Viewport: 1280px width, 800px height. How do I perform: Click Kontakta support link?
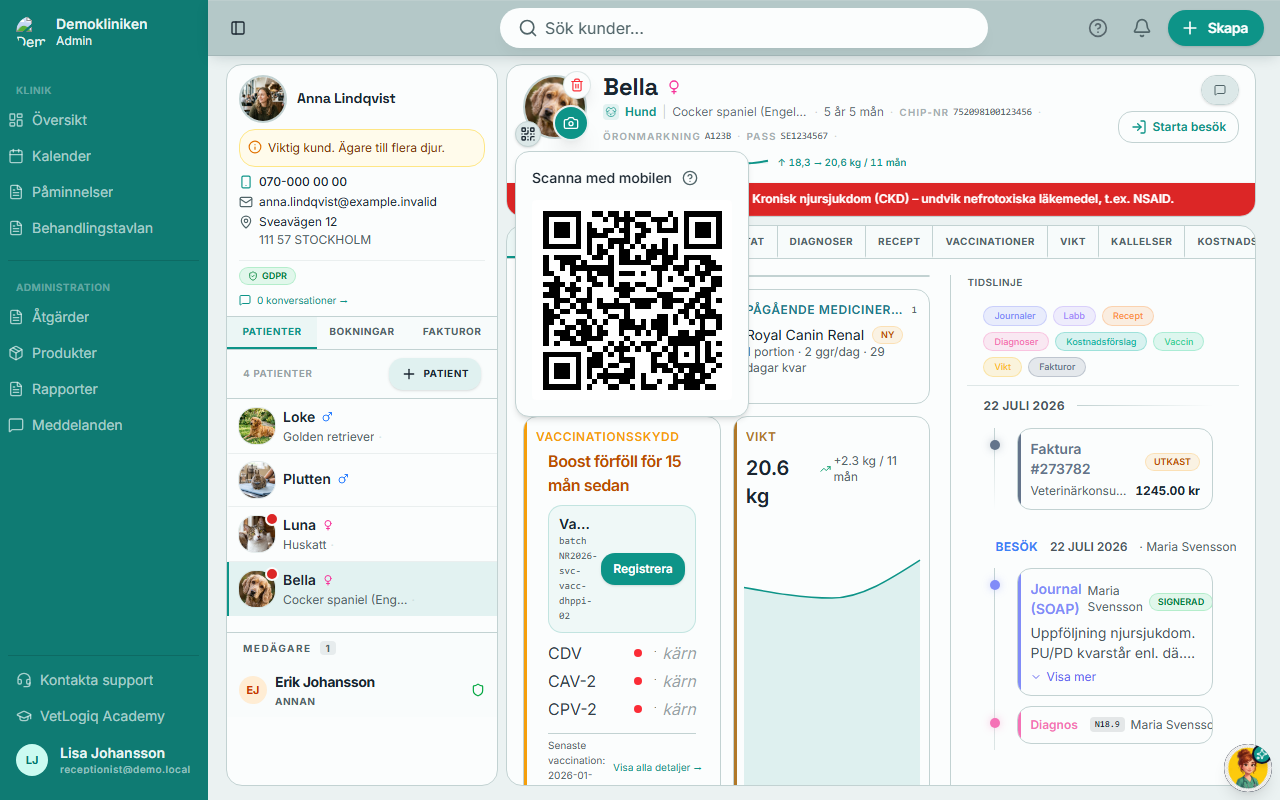pos(104,680)
